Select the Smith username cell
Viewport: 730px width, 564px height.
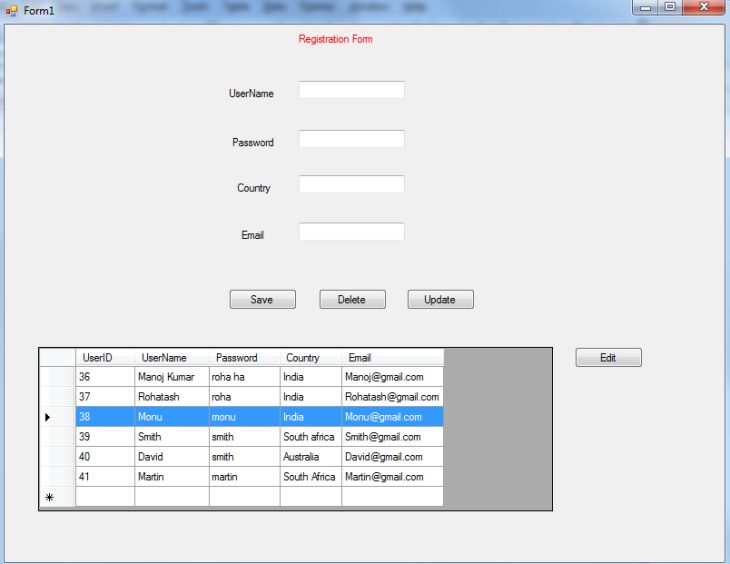click(x=172, y=437)
